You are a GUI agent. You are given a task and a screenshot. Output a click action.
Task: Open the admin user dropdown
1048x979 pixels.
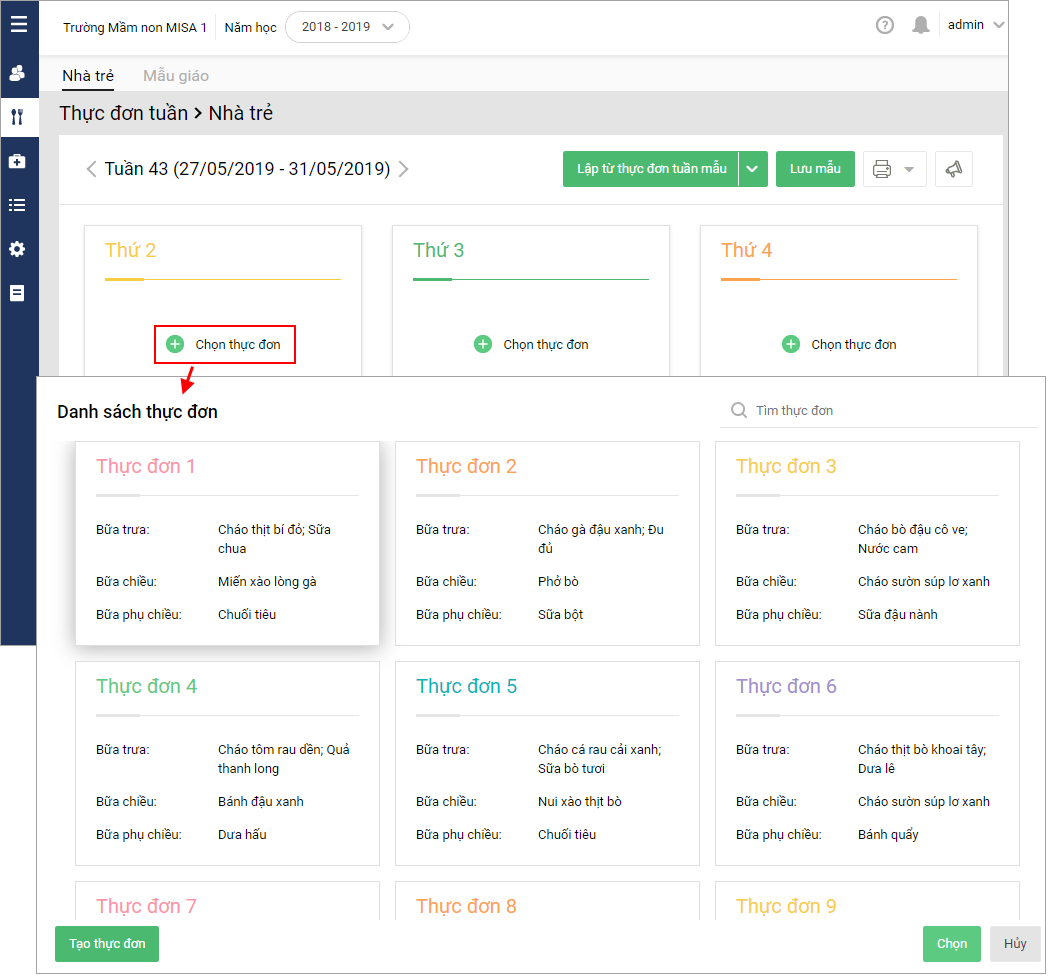click(976, 25)
